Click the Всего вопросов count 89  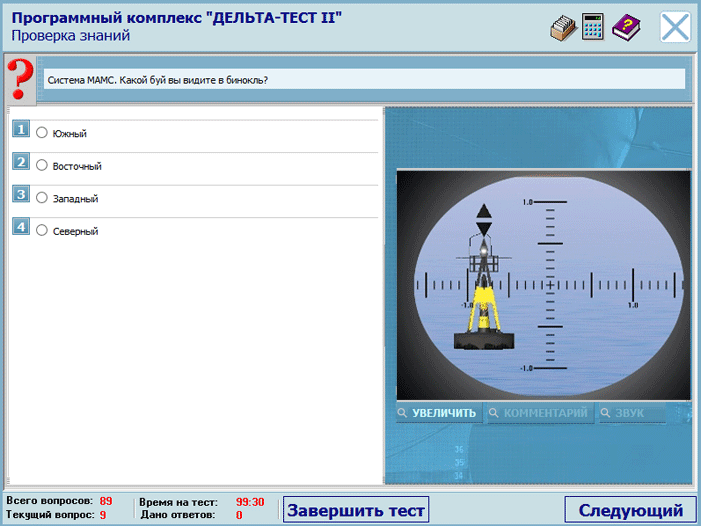pos(106,501)
